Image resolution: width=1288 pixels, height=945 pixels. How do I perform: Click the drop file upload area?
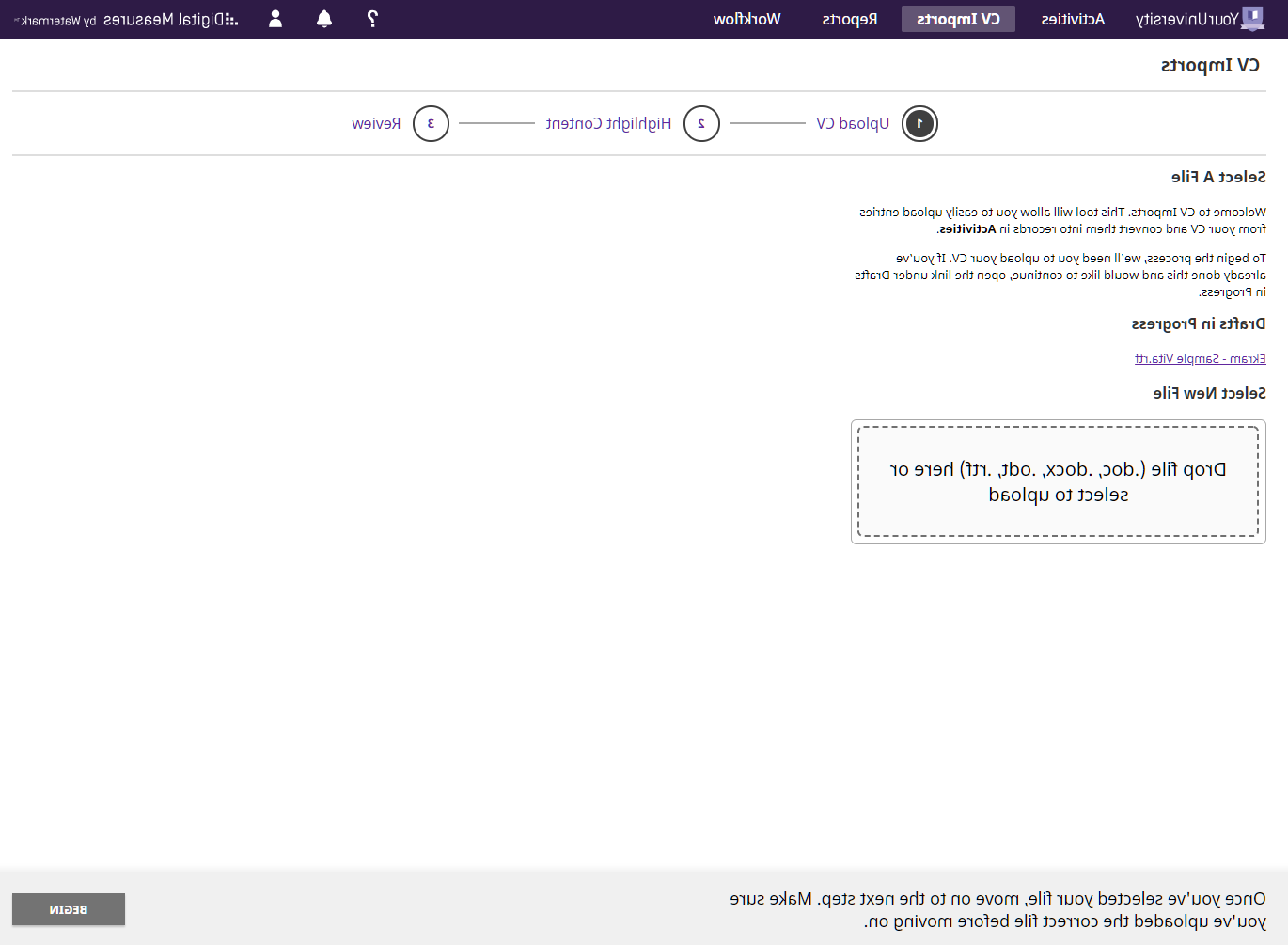pos(1059,481)
